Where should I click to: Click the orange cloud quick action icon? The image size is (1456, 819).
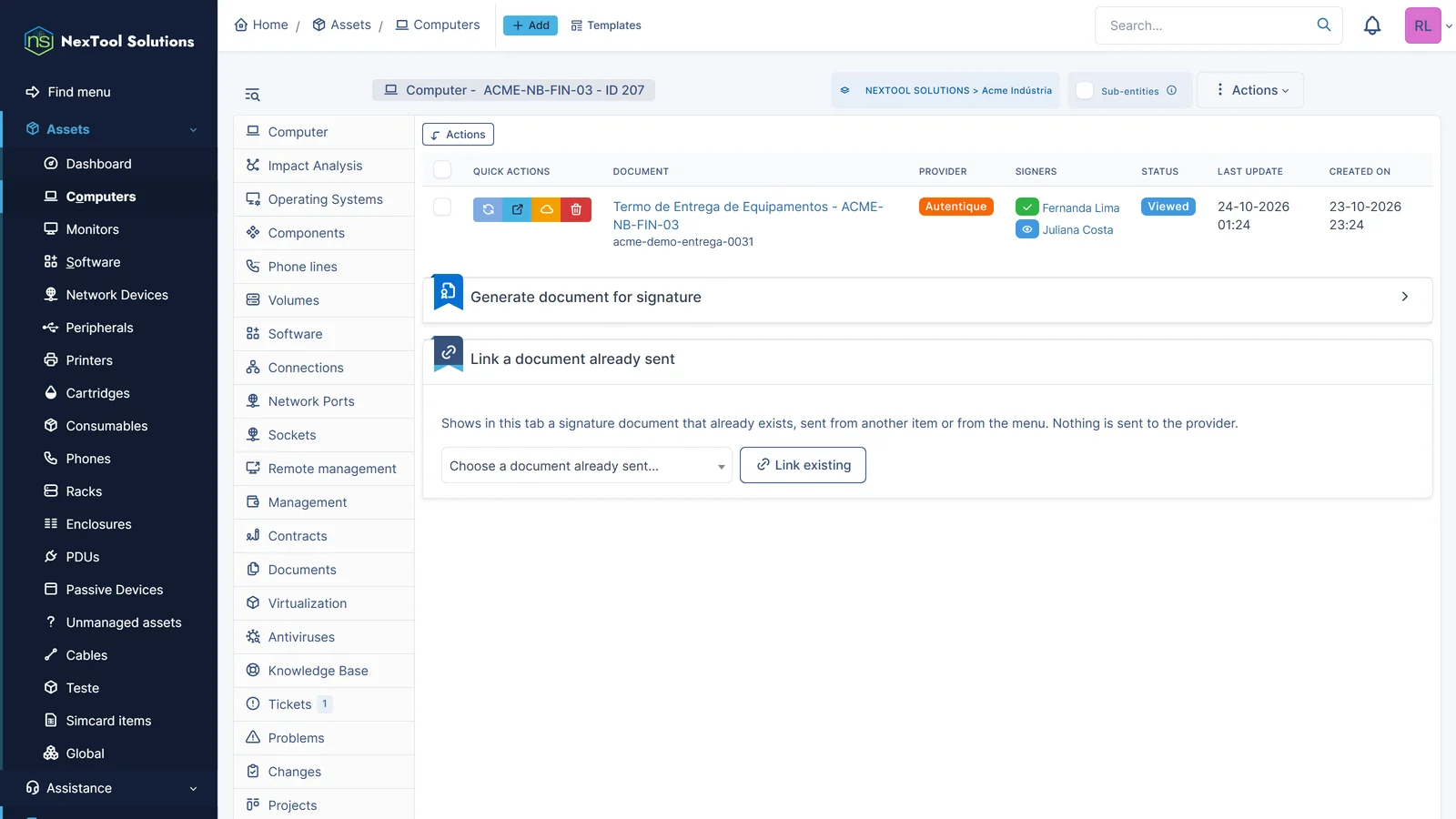pyautogui.click(x=547, y=209)
